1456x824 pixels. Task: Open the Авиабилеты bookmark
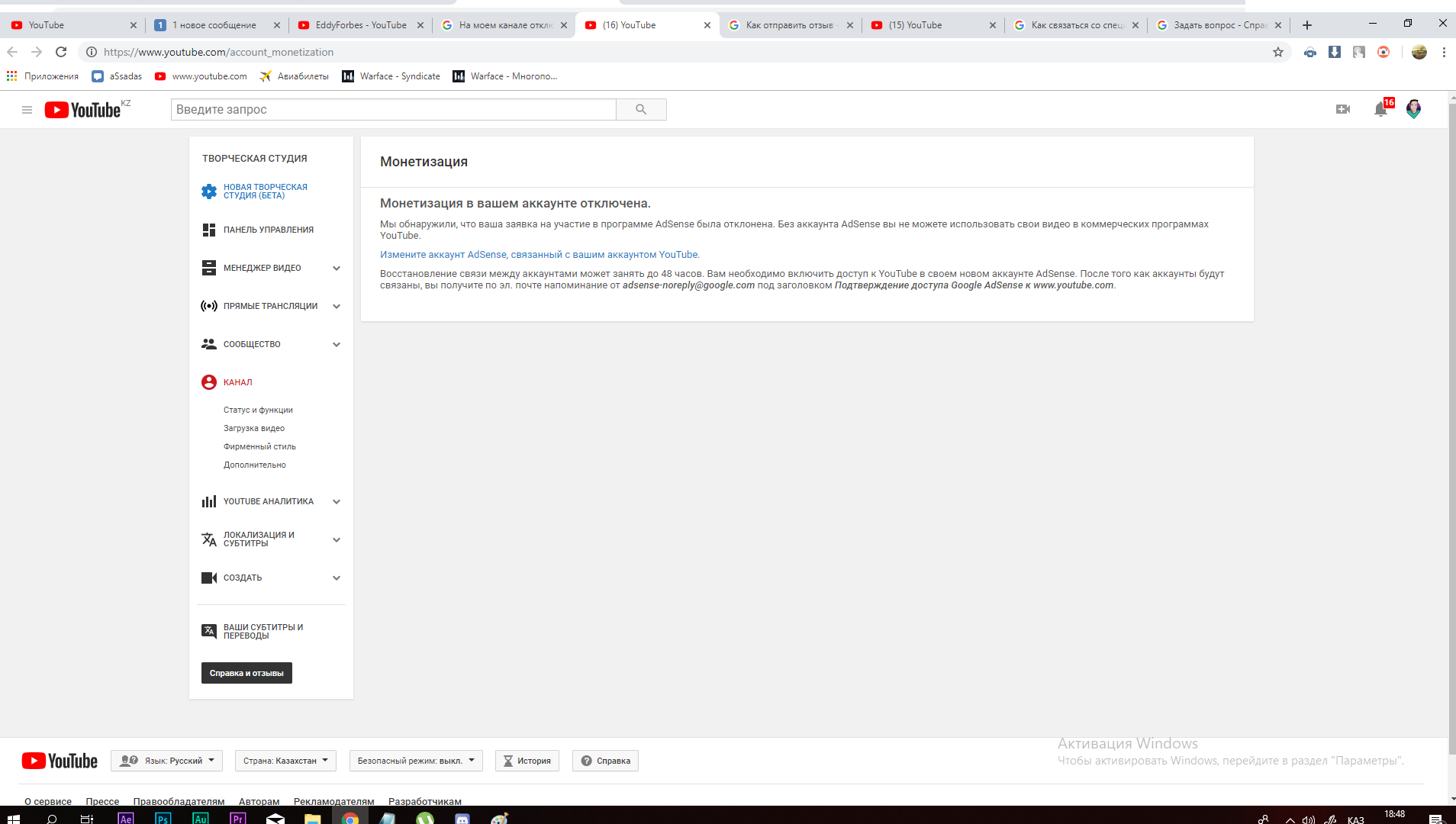pyautogui.click(x=295, y=76)
